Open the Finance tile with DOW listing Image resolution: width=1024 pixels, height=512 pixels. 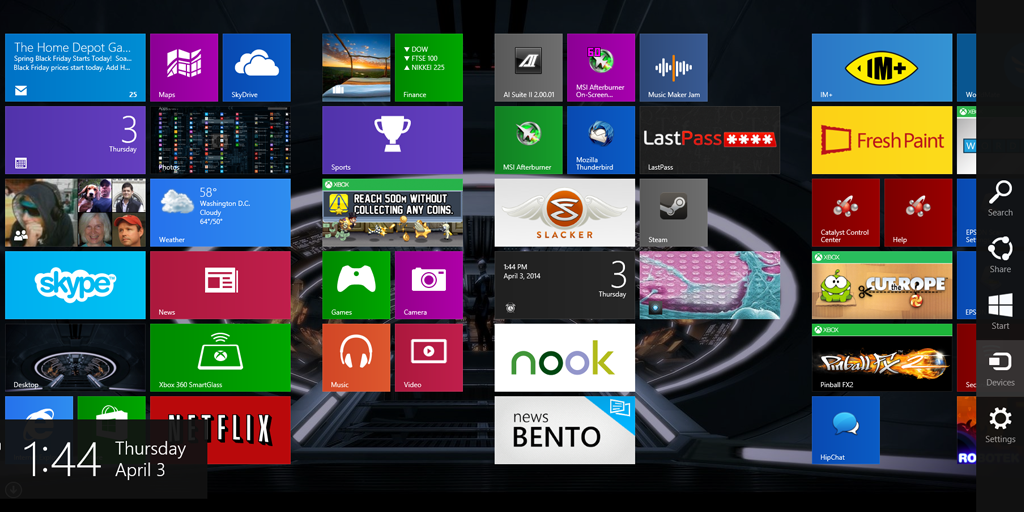tap(428, 68)
